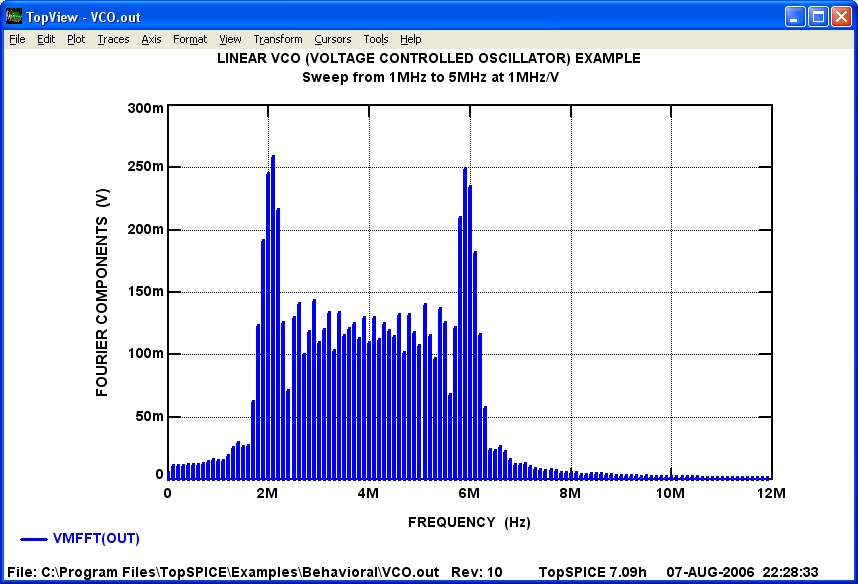Minimize the TopView window
Image resolution: width=858 pixels, height=584 pixels.
tap(795, 17)
